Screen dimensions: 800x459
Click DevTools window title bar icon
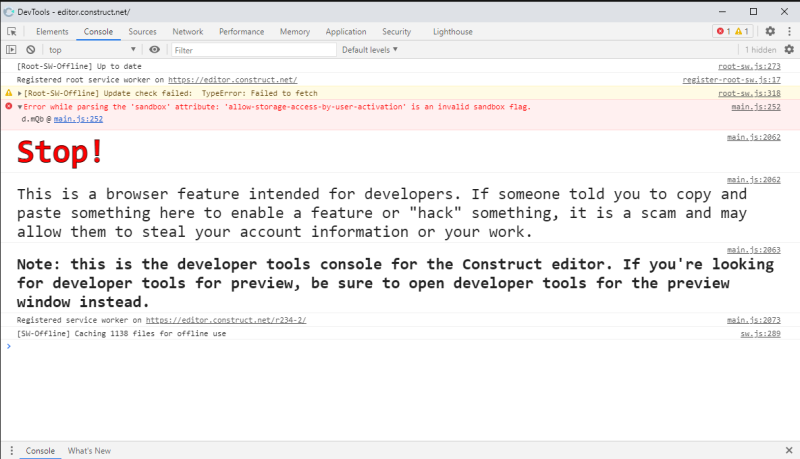9,12
